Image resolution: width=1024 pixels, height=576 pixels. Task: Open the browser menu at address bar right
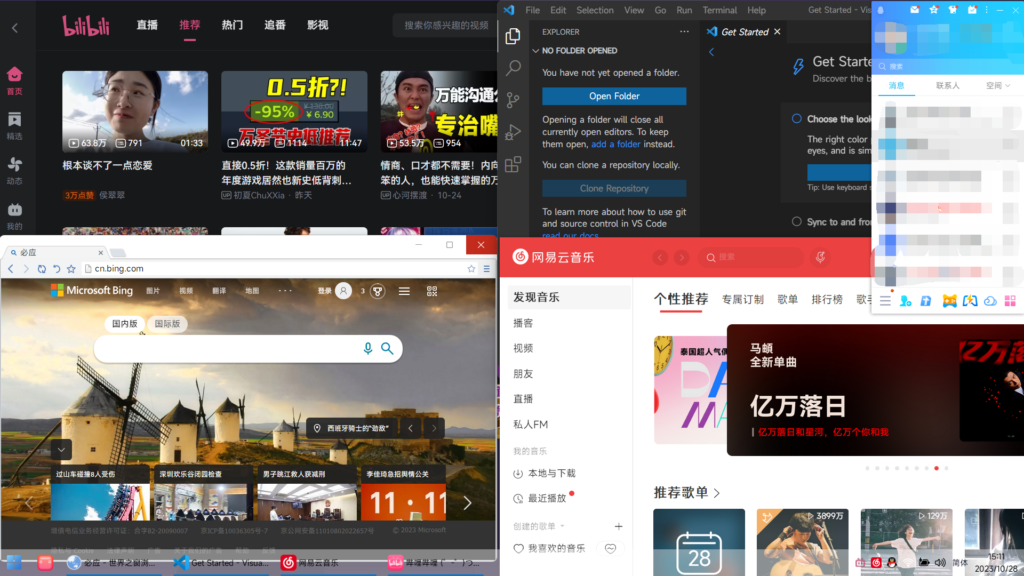487,268
